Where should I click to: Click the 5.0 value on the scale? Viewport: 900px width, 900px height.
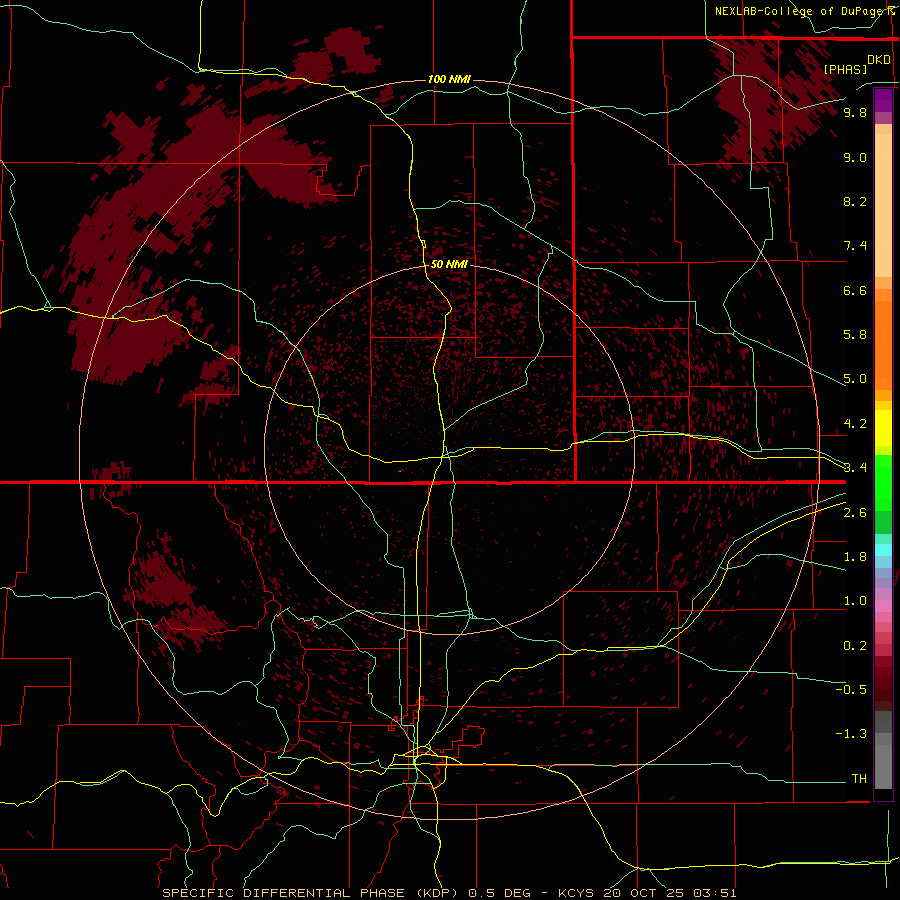[x=855, y=379]
